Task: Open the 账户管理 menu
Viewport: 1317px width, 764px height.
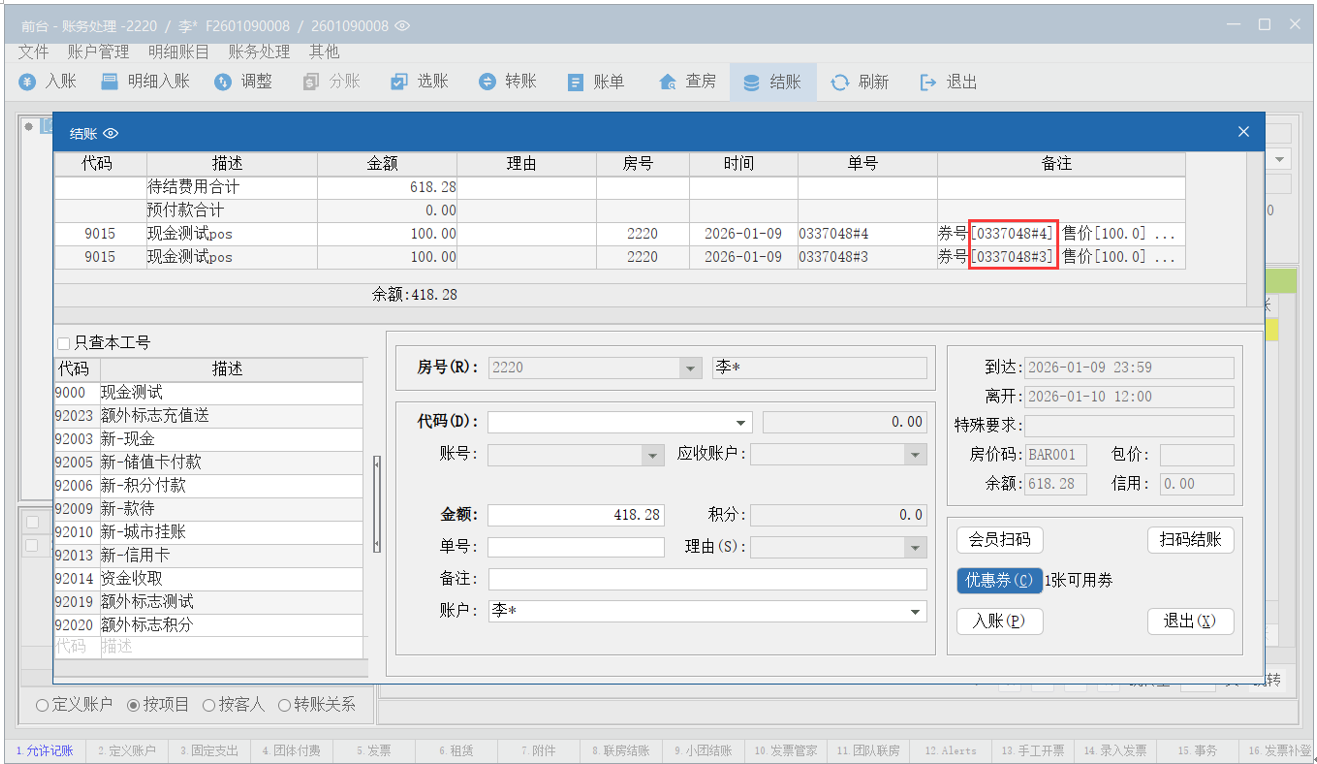Action: click(x=98, y=51)
